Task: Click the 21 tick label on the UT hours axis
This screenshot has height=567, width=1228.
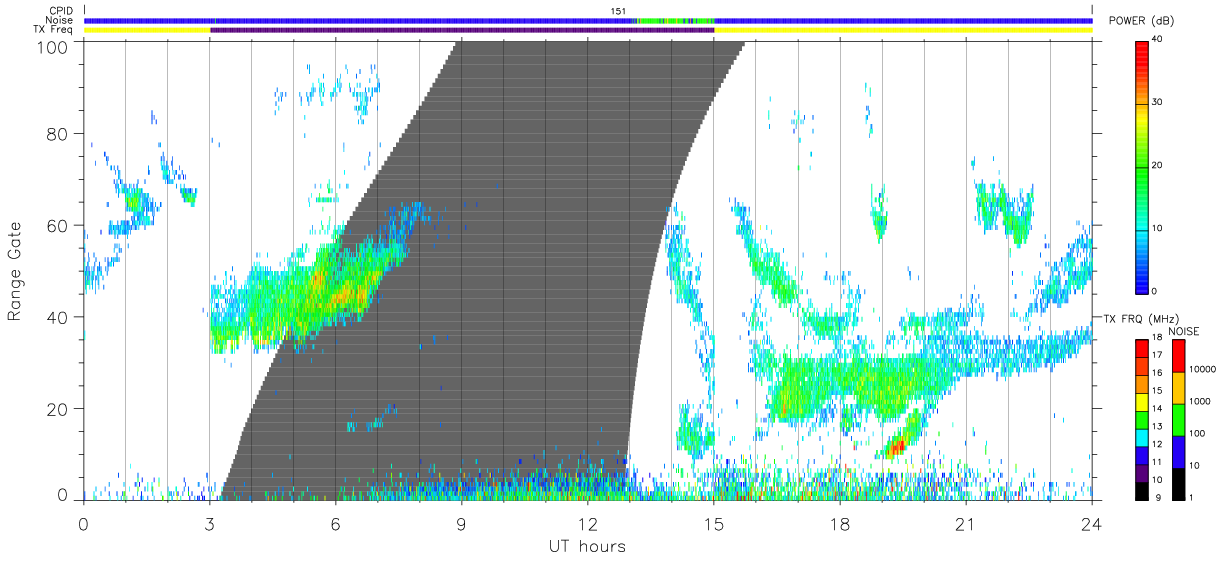Action: tap(966, 523)
